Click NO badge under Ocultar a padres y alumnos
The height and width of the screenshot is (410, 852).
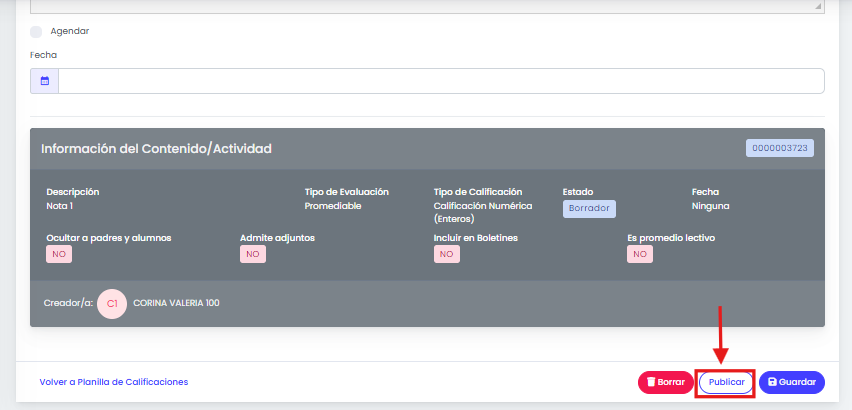pyautogui.click(x=59, y=254)
